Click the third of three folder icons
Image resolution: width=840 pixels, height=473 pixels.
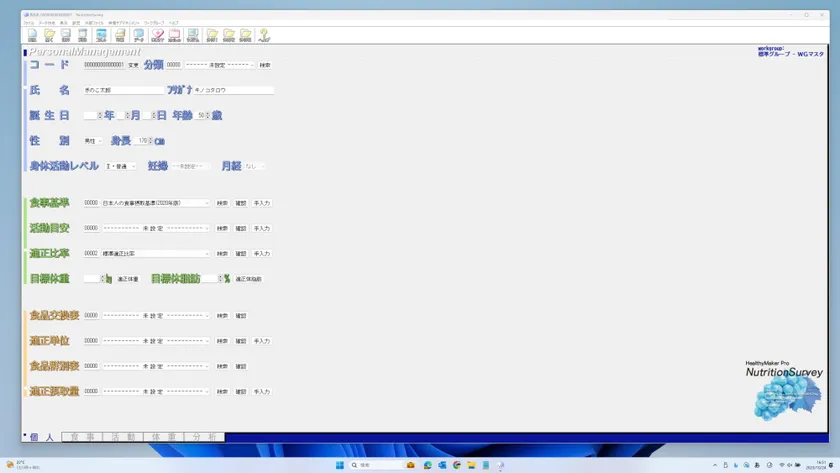click(245, 35)
